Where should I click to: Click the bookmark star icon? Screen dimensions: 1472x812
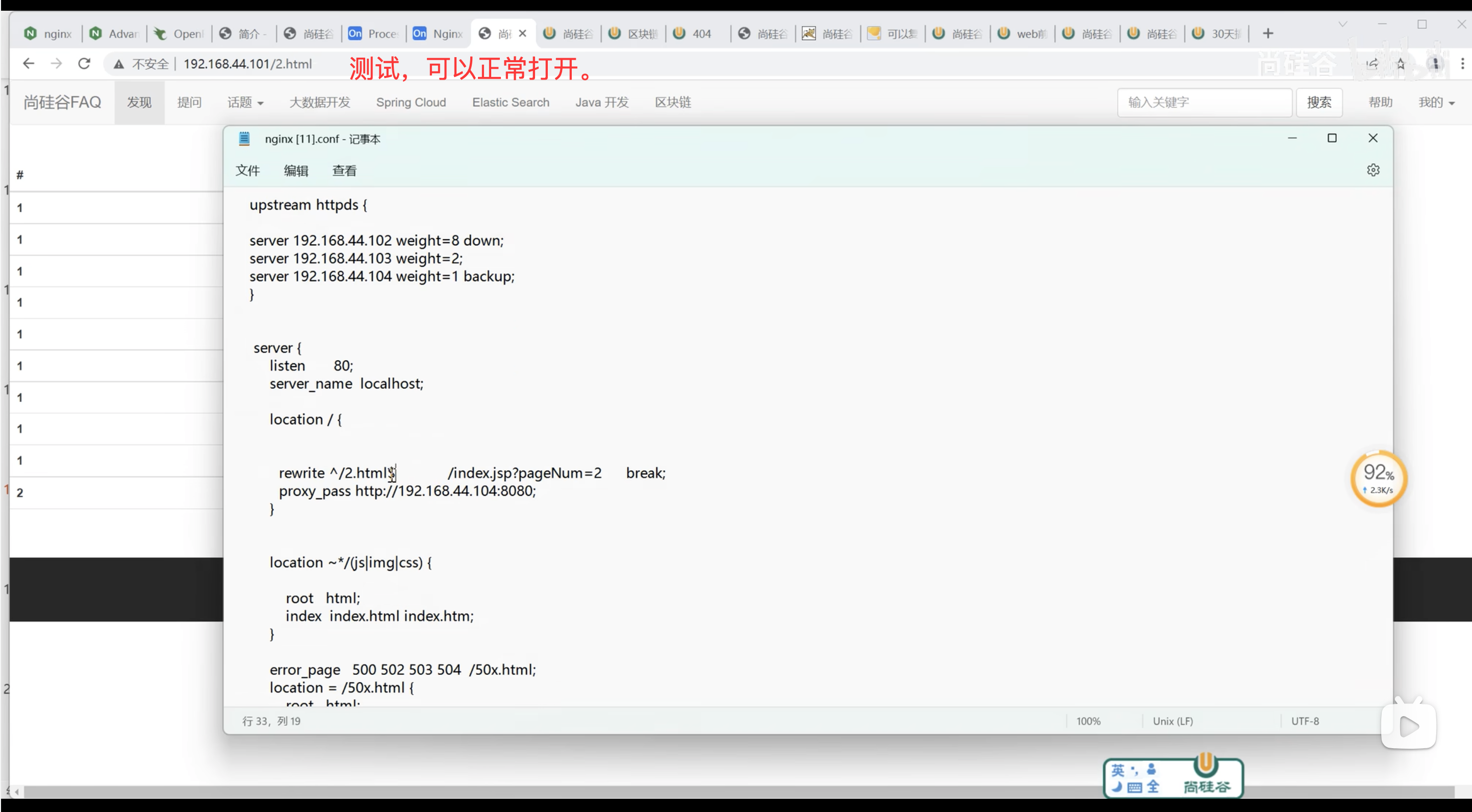click(x=1401, y=63)
